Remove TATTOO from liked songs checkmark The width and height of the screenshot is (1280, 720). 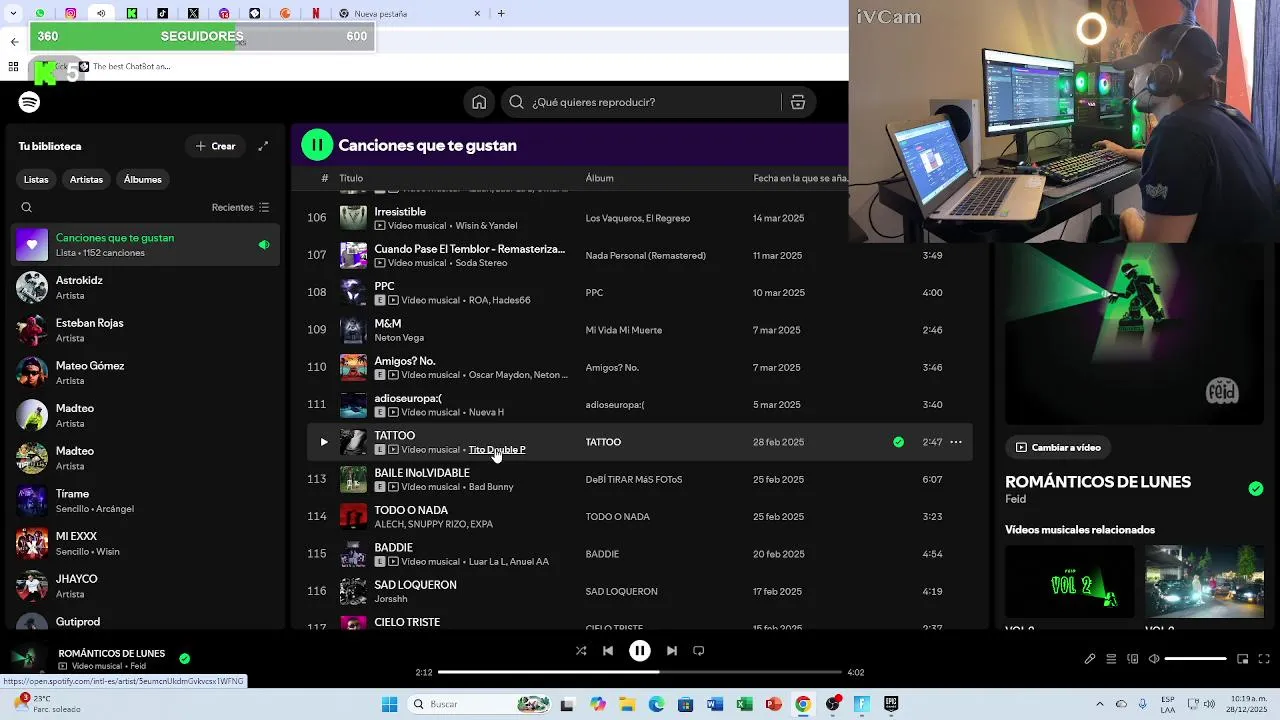tap(898, 442)
